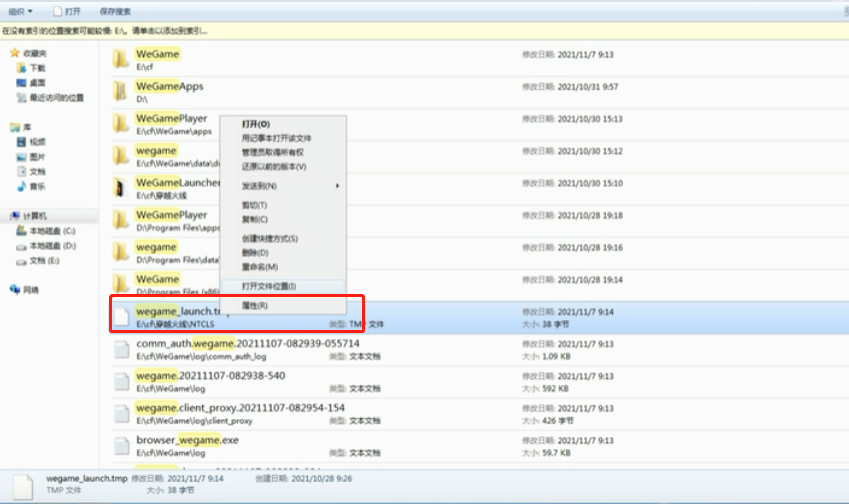
Task: Select WeGamePlayer folder icon under E:\cf\WeGame\apps
Action: (x=121, y=123)
